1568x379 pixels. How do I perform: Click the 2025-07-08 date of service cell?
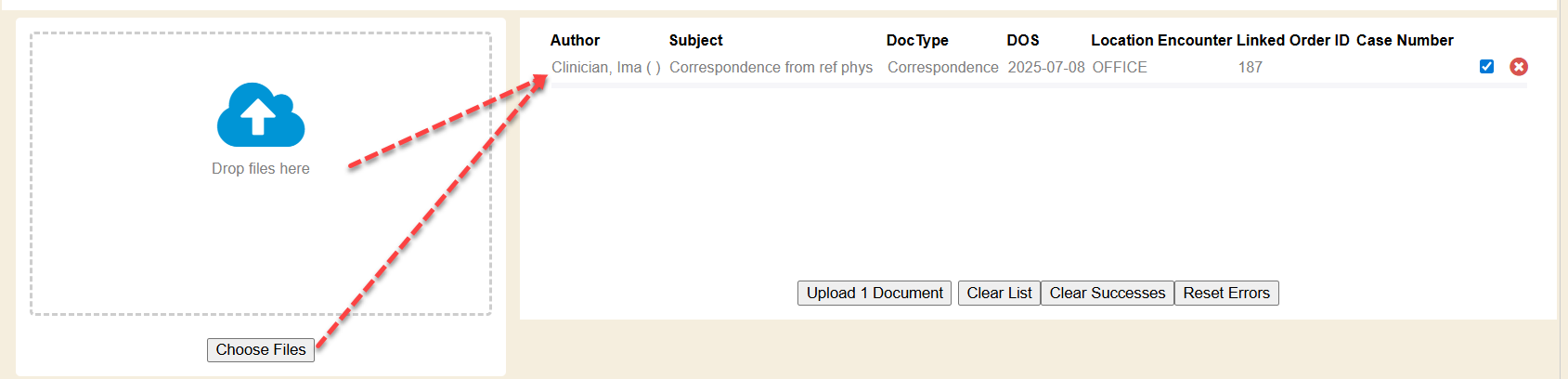tap(1046, 68)
